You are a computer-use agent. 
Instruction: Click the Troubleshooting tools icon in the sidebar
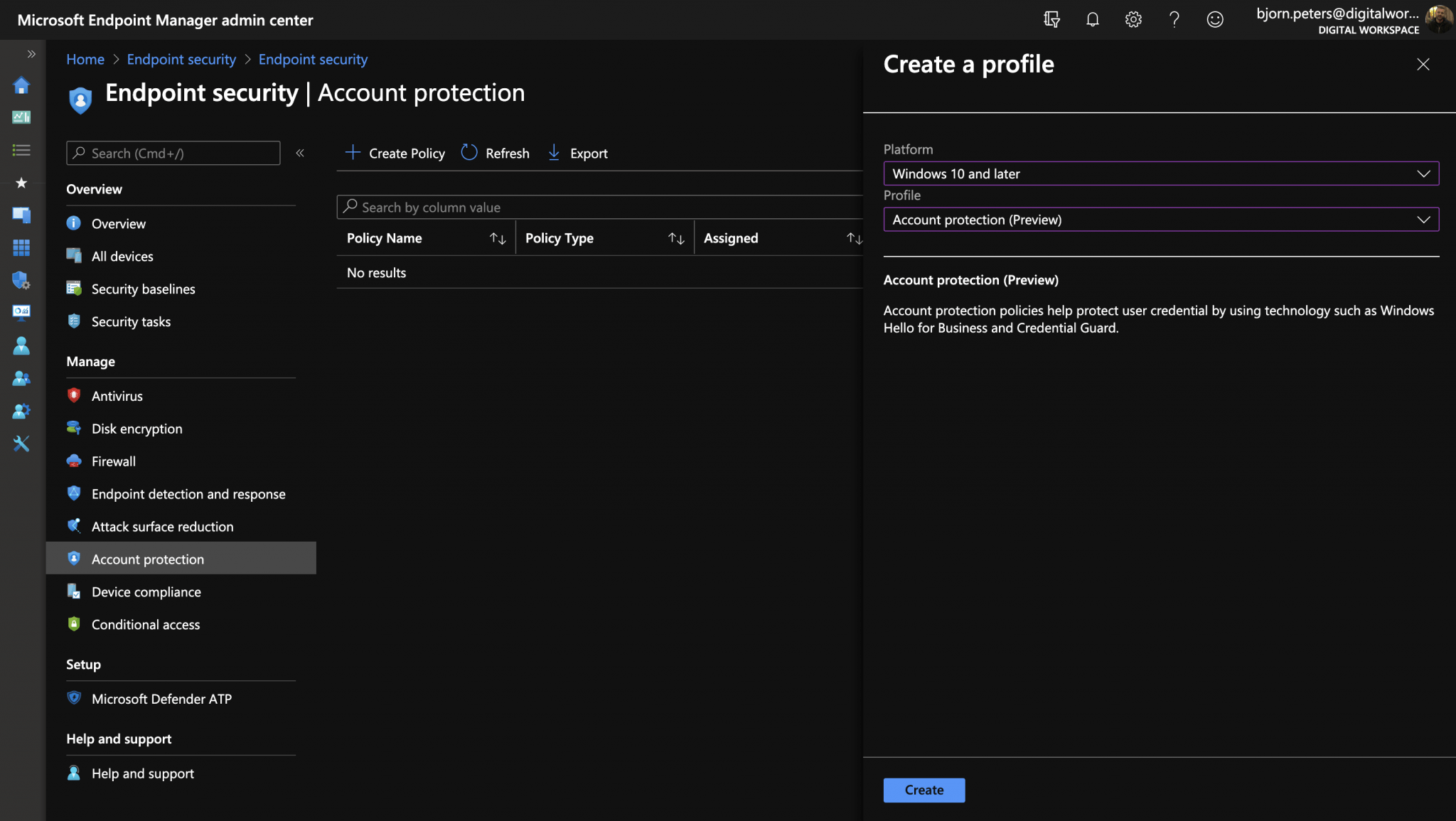[21, 444]
